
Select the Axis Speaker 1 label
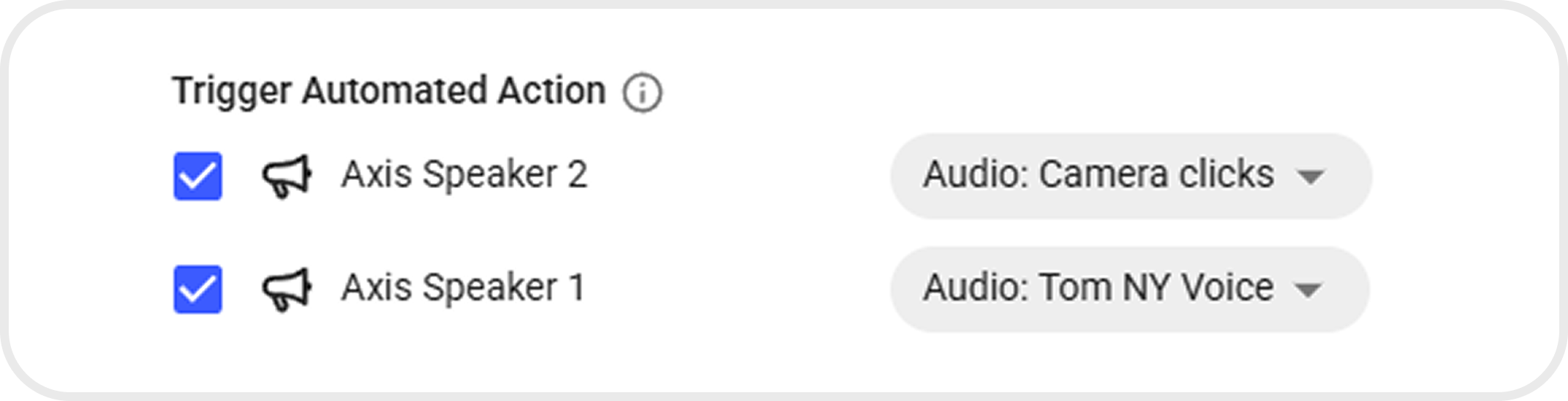click(463, 288)
